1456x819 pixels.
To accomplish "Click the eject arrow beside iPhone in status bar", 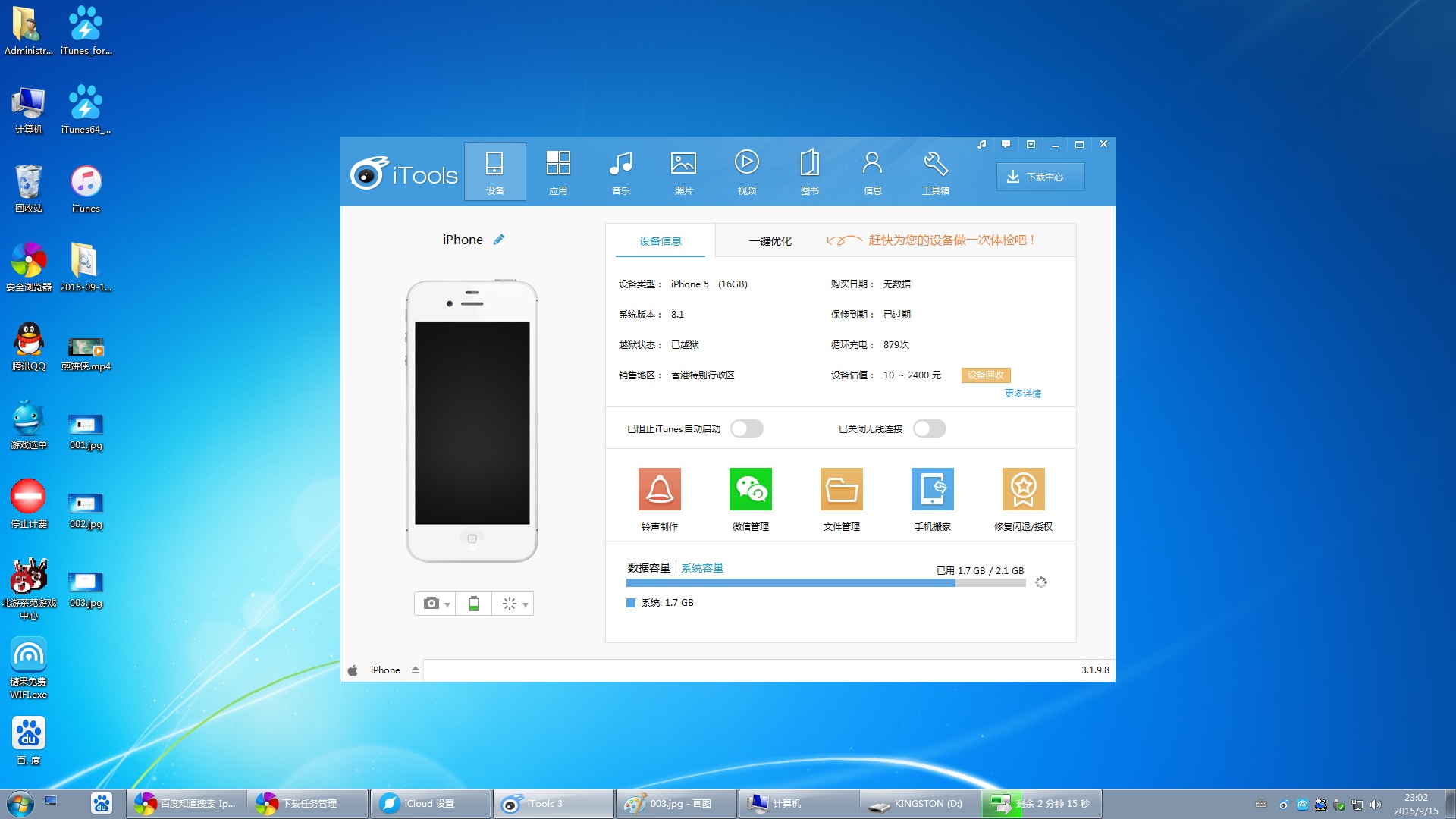I will [x=416, y=670].
